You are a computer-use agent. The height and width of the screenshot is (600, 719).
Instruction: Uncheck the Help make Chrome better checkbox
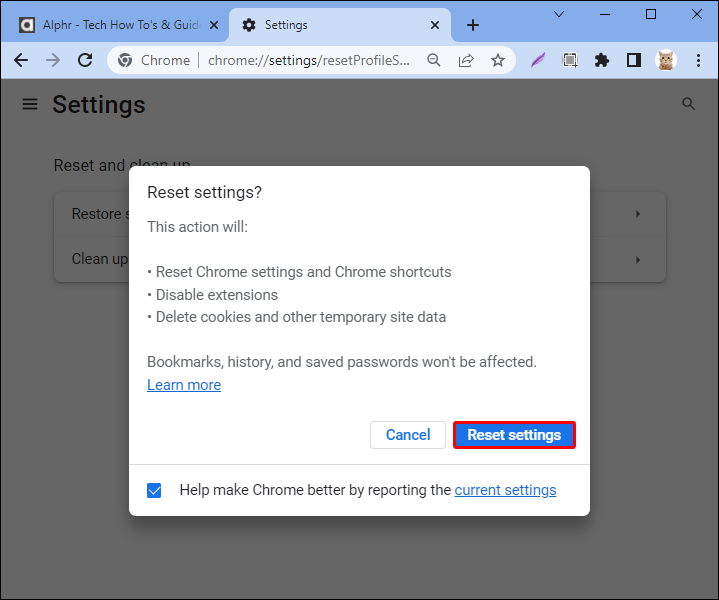click(154, 490)
